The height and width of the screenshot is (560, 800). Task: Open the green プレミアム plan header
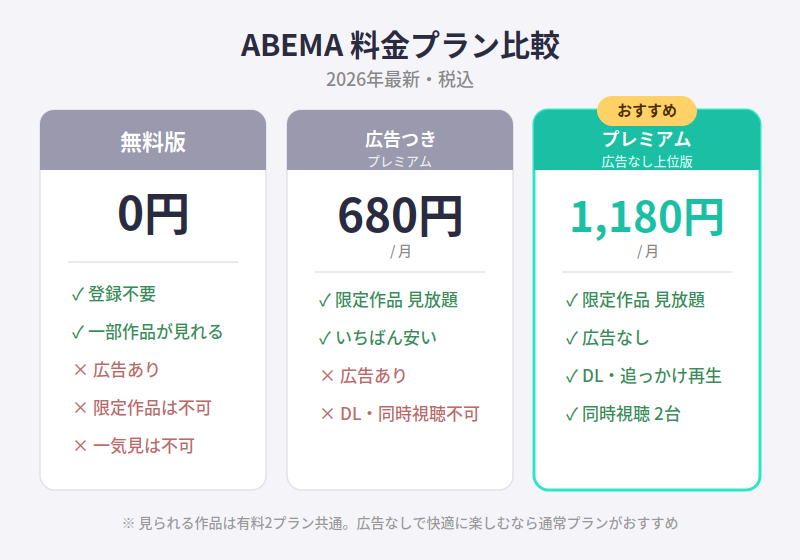(x=647, y=140)
